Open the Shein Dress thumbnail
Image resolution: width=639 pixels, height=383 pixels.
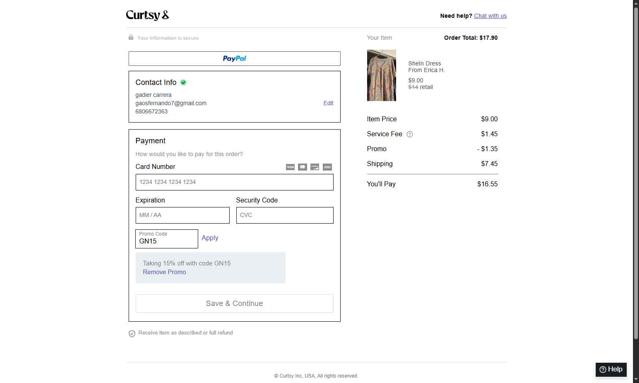click(x=381, y=75)
